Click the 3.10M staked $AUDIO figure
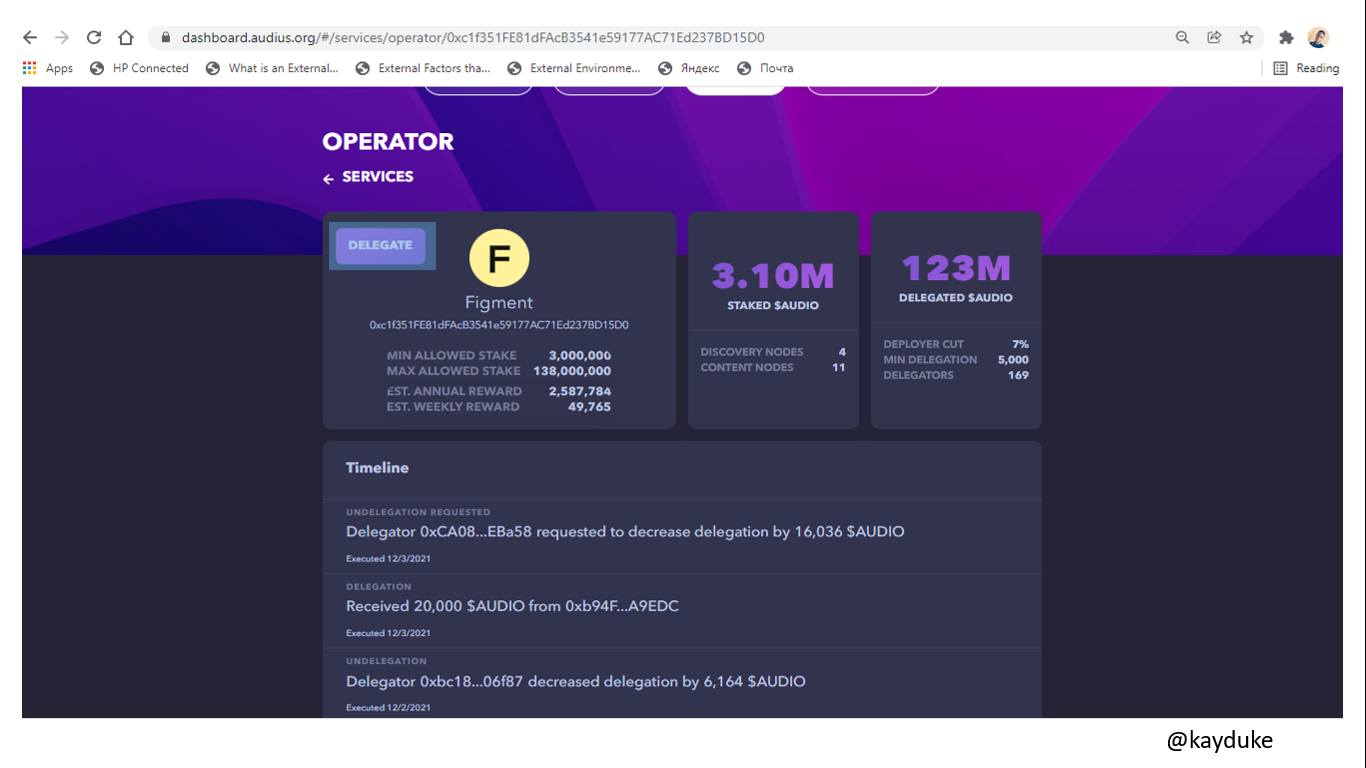Image resolution: width=1366 pixels, height=768 pixels. pos(773,275)
